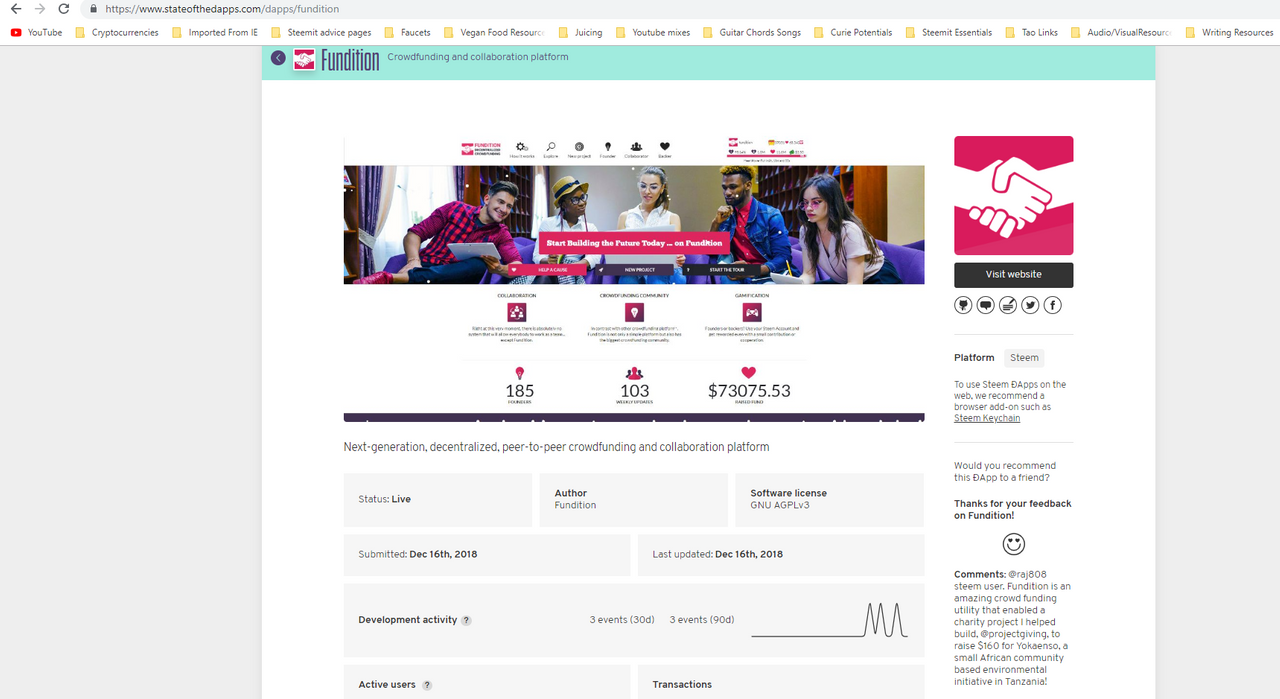Open the Juicing bookmark folder
Image resolution: width=1280 pixels, height=699 pixels.
(x=581, y=32)
